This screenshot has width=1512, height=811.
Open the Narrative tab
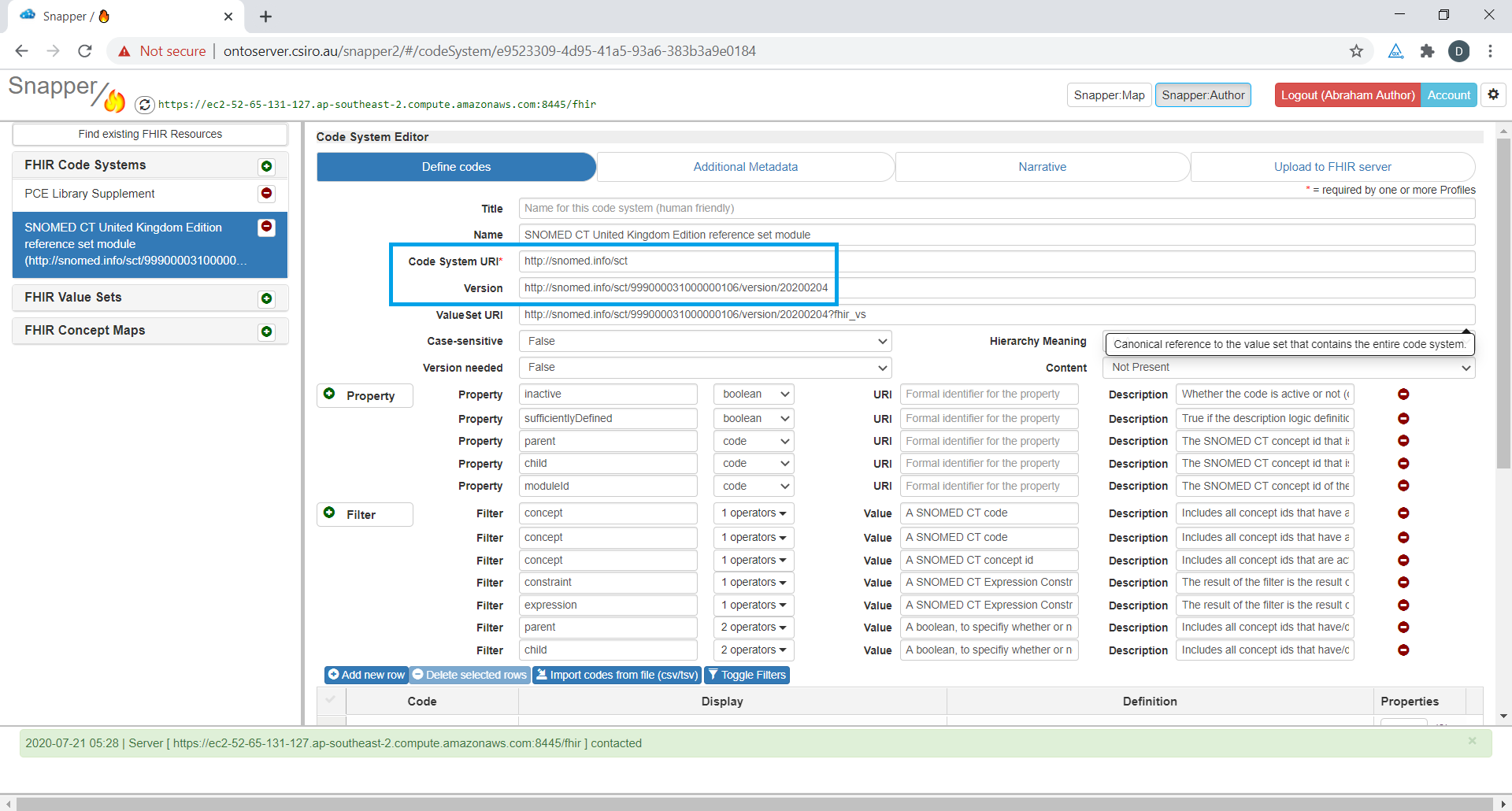pyautogui.click(x=1042, y=167)
